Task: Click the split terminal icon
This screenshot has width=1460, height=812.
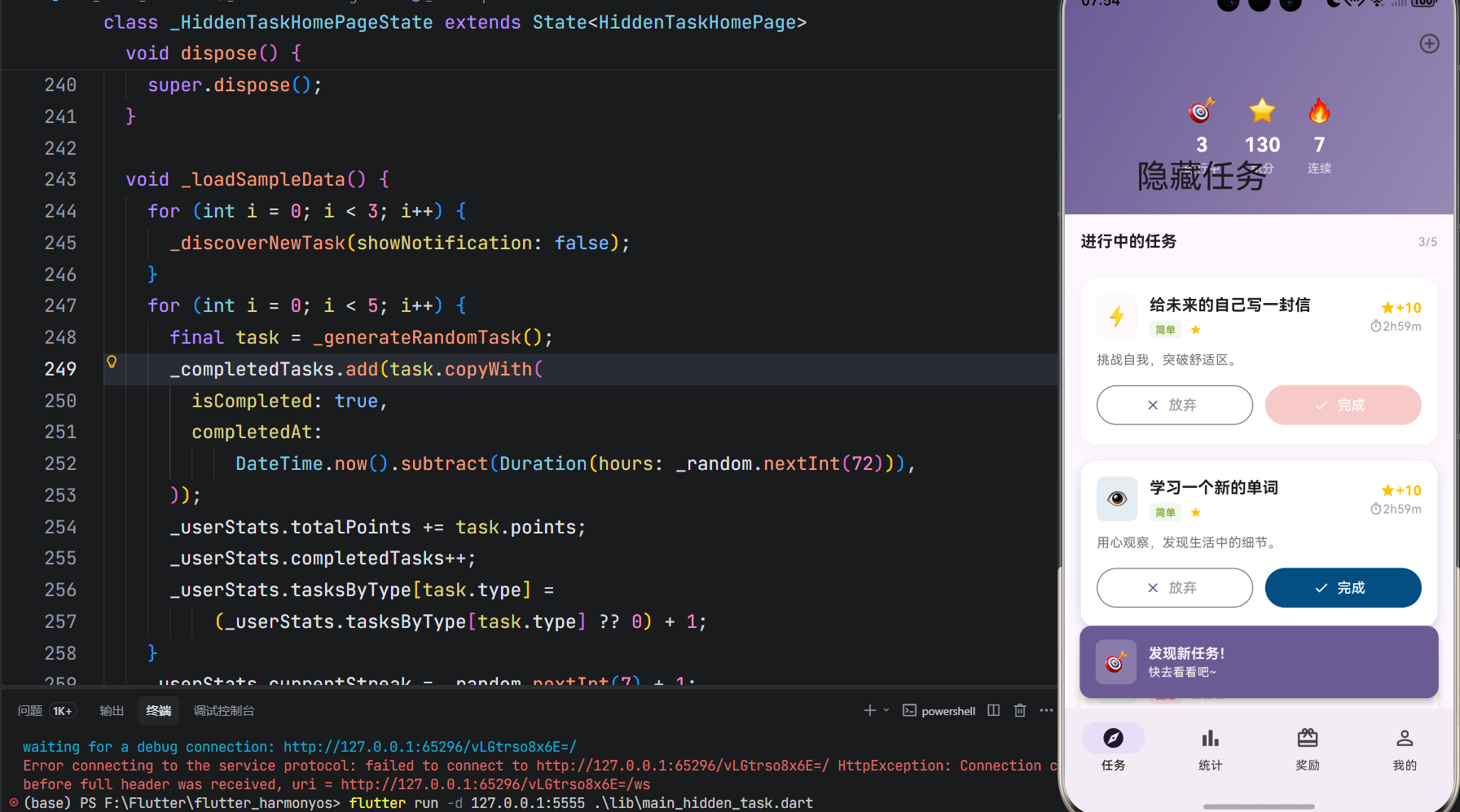Action: click(993, 710)
